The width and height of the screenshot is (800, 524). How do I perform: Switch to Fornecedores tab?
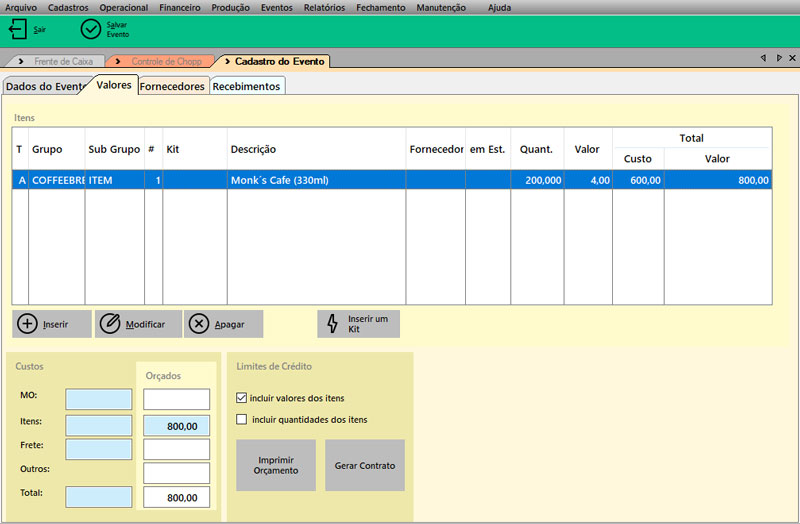pos(172,86)
